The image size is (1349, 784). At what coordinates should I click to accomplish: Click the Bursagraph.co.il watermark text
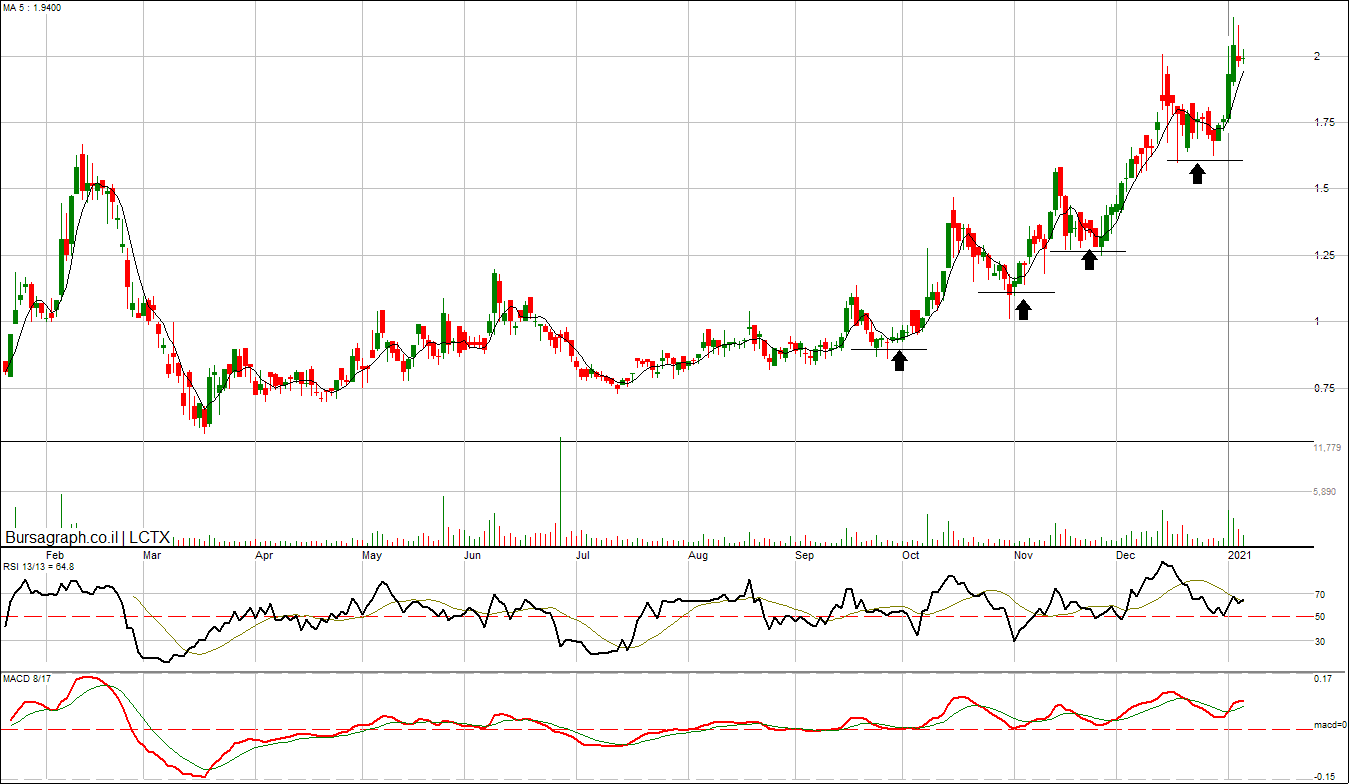tap(62, 537)
